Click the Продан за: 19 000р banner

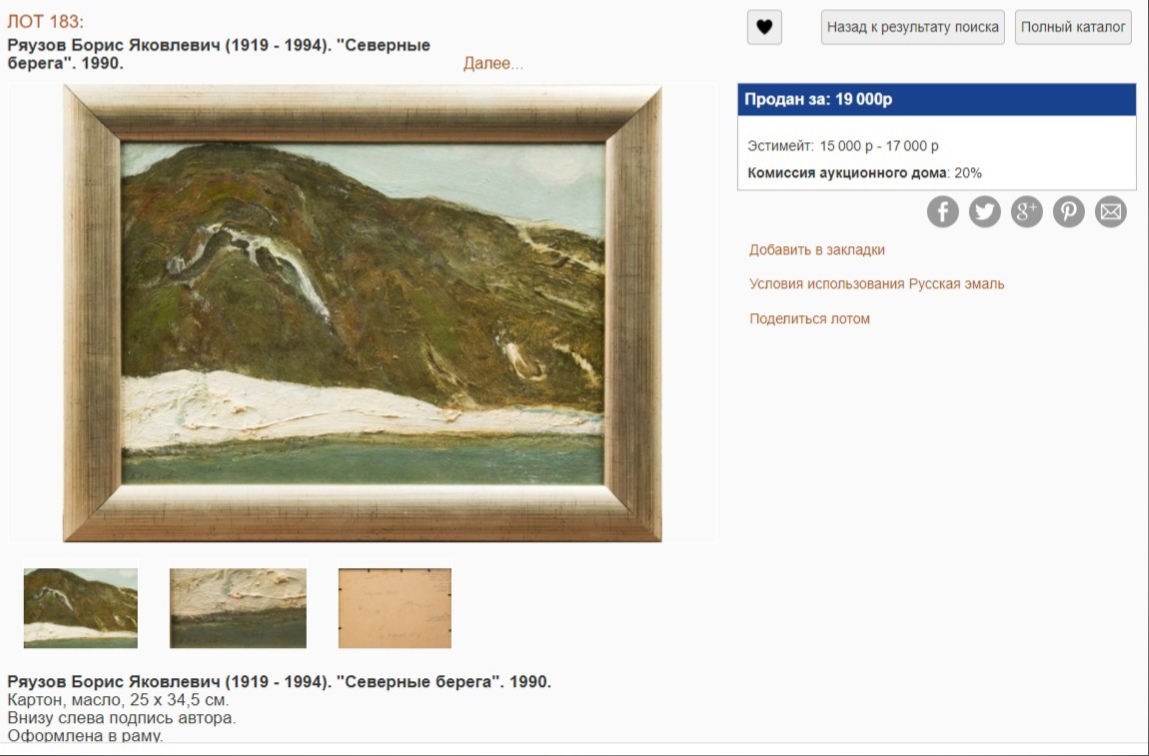point(936,100)
